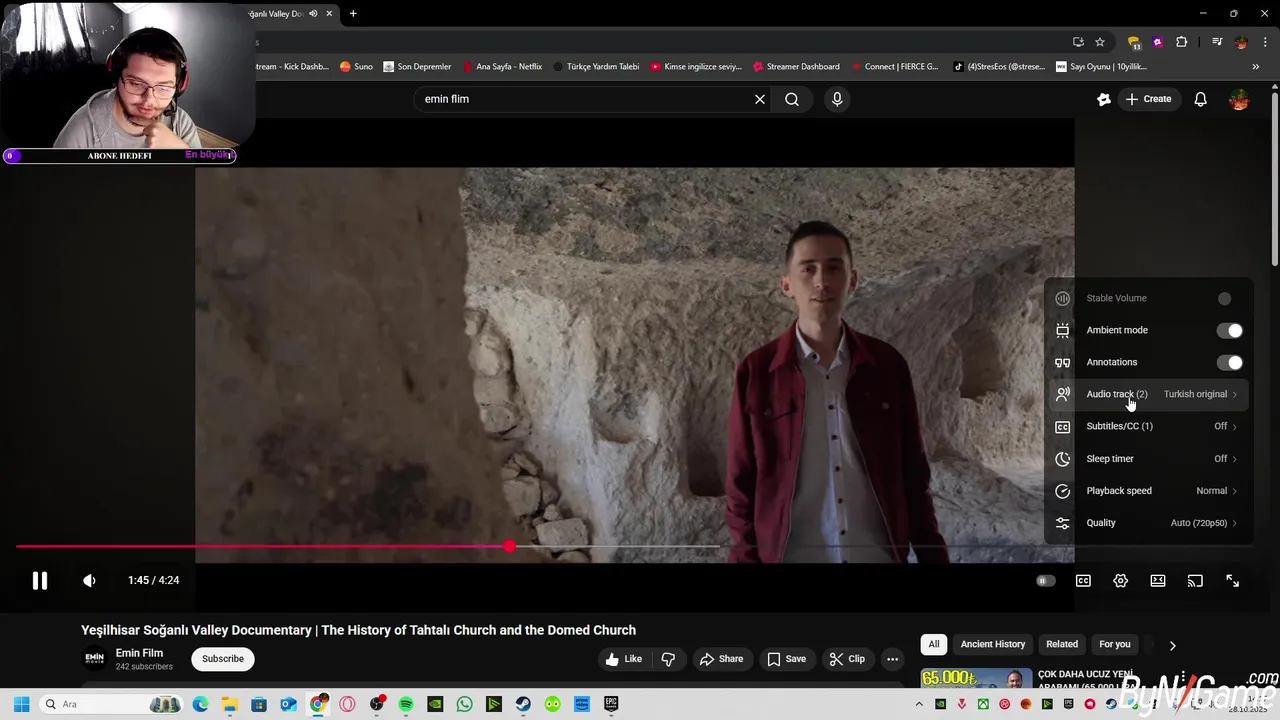Save the video to a playlist
1280x720 pixels.
tap(786, 659)
